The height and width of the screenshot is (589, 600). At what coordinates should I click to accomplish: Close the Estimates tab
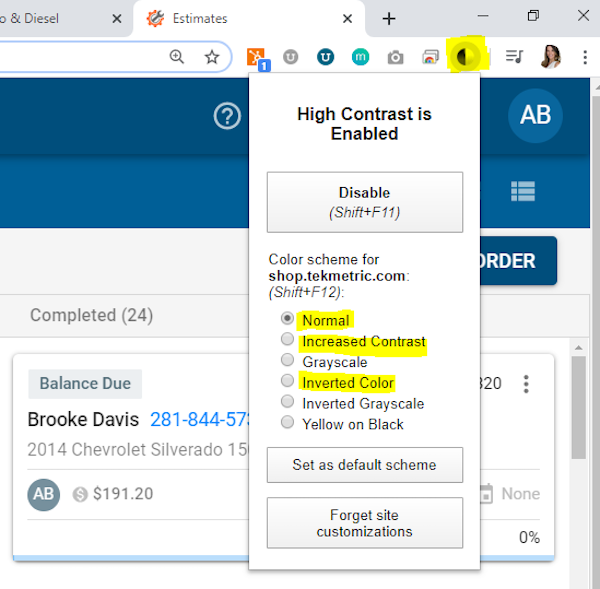tap(347, 18)
